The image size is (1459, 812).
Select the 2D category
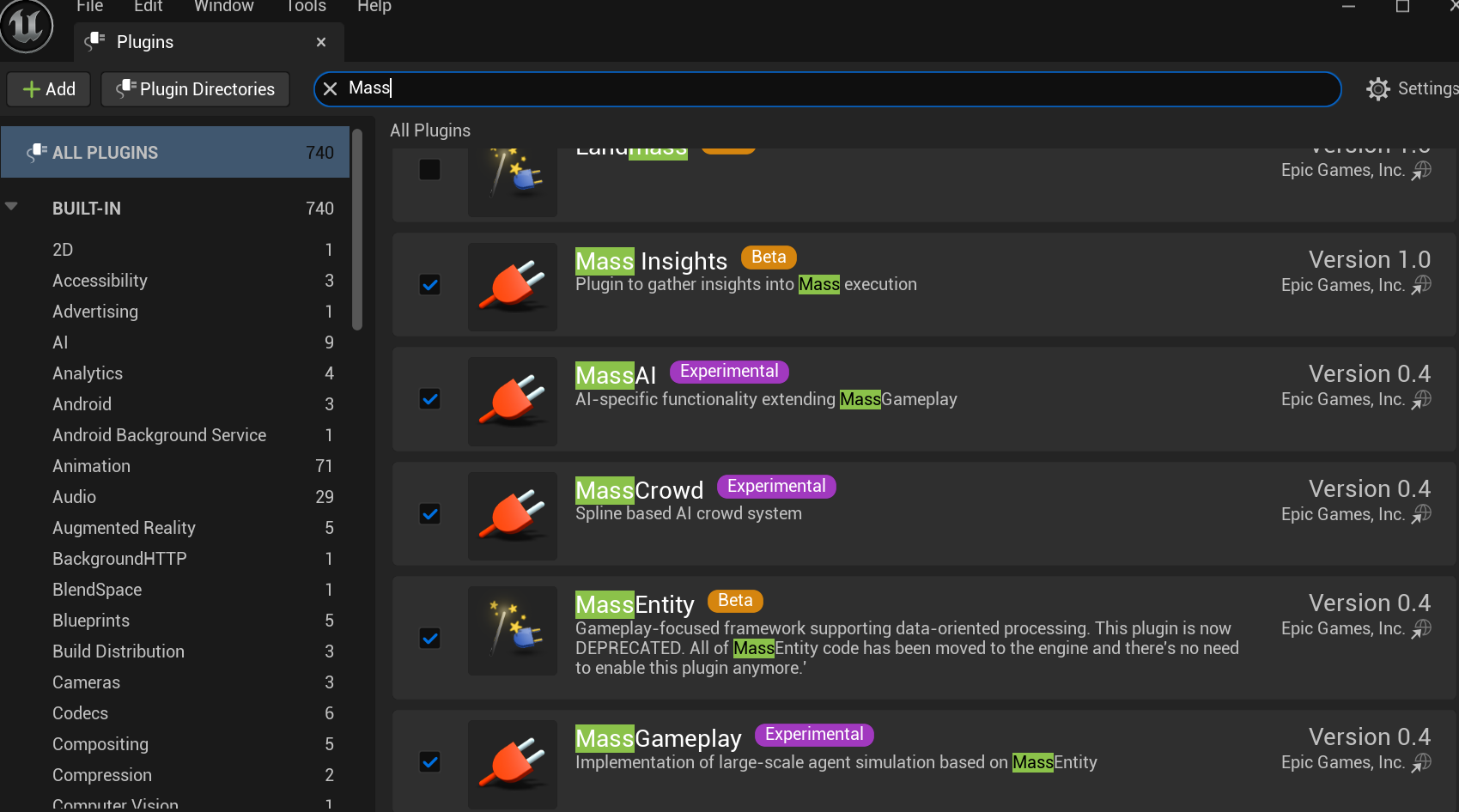(x=175, y=250)
